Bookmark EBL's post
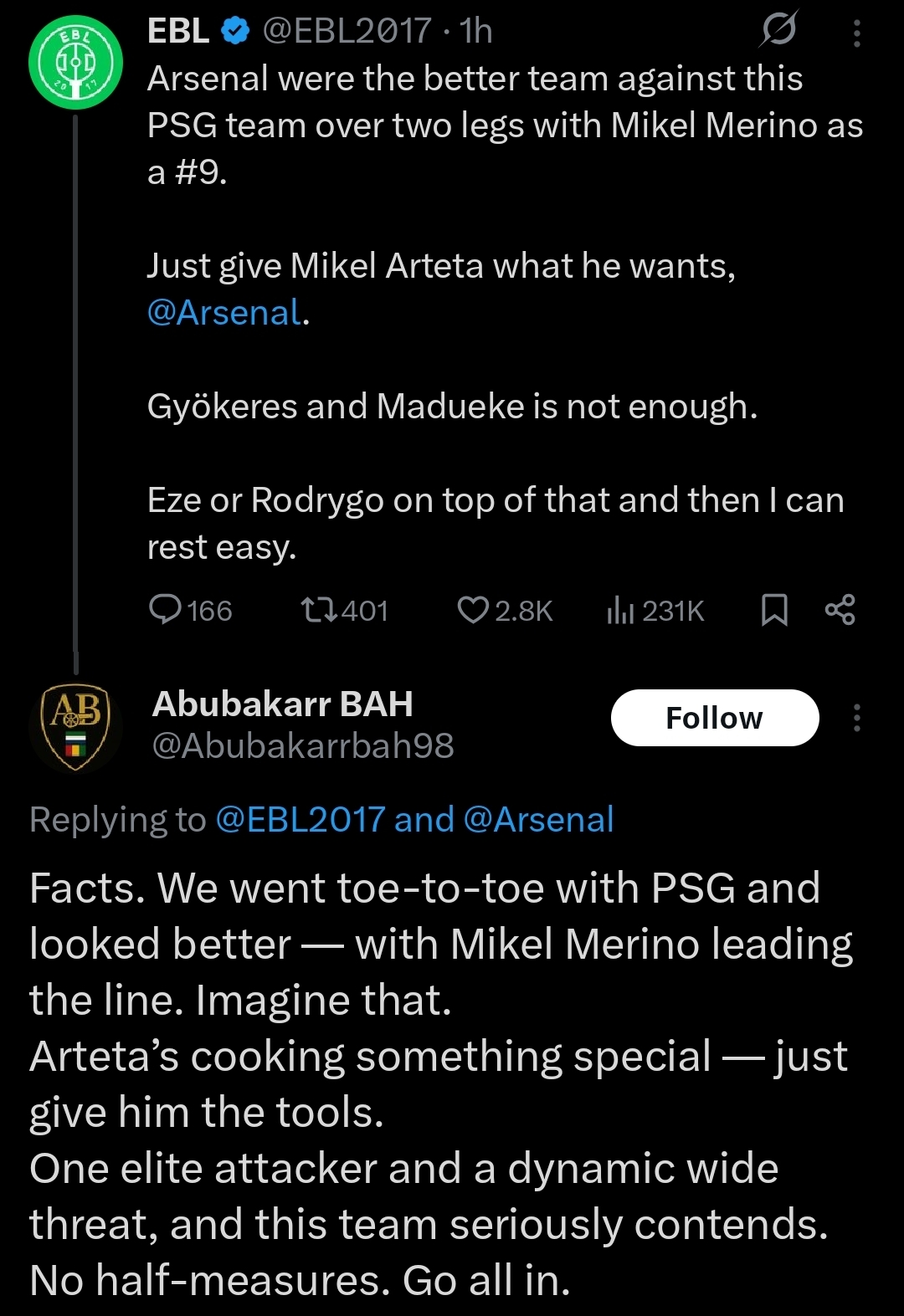 774,610
